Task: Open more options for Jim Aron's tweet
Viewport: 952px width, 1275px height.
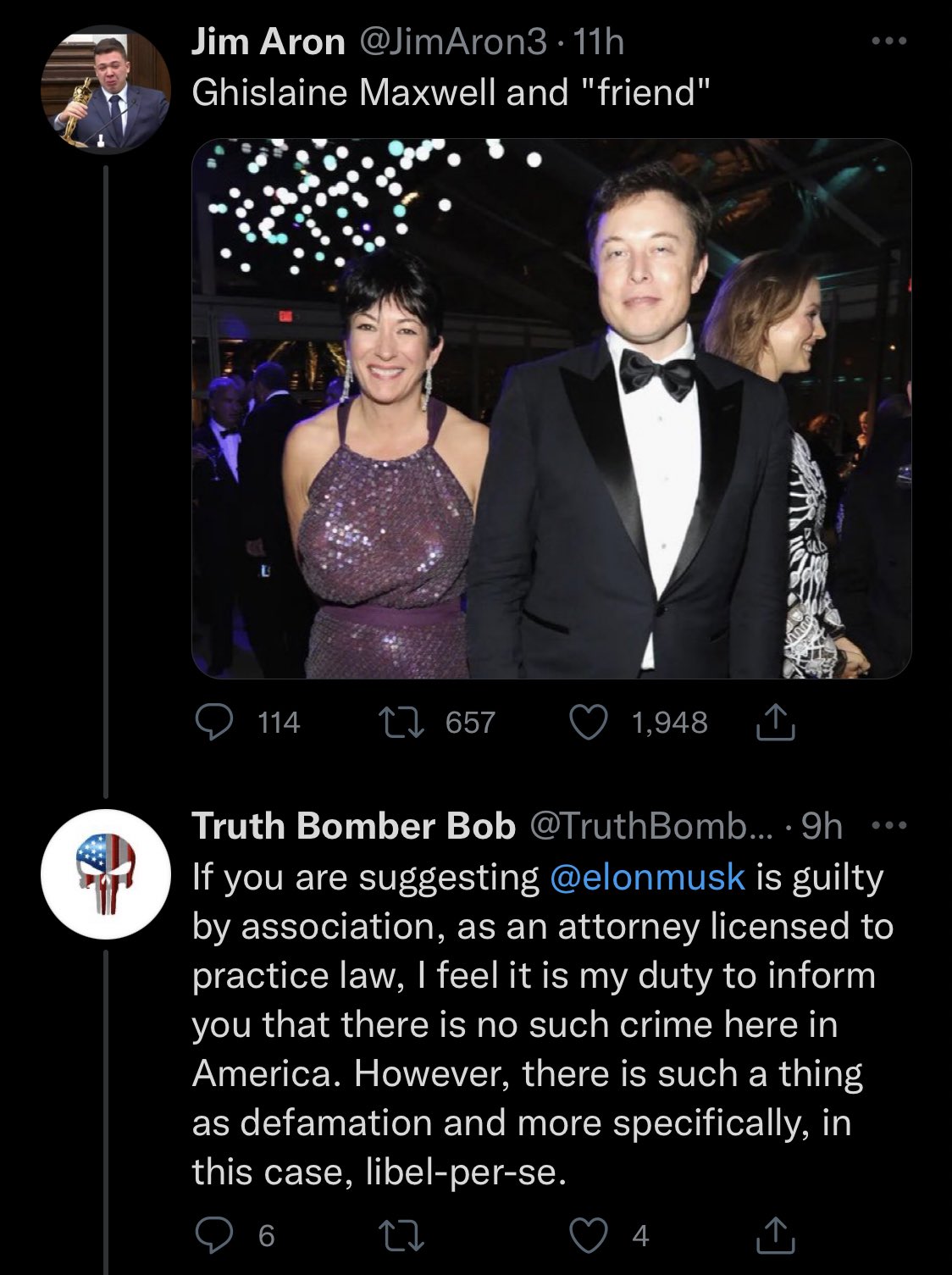Action: pyautogui.click(x=890, y=42)
